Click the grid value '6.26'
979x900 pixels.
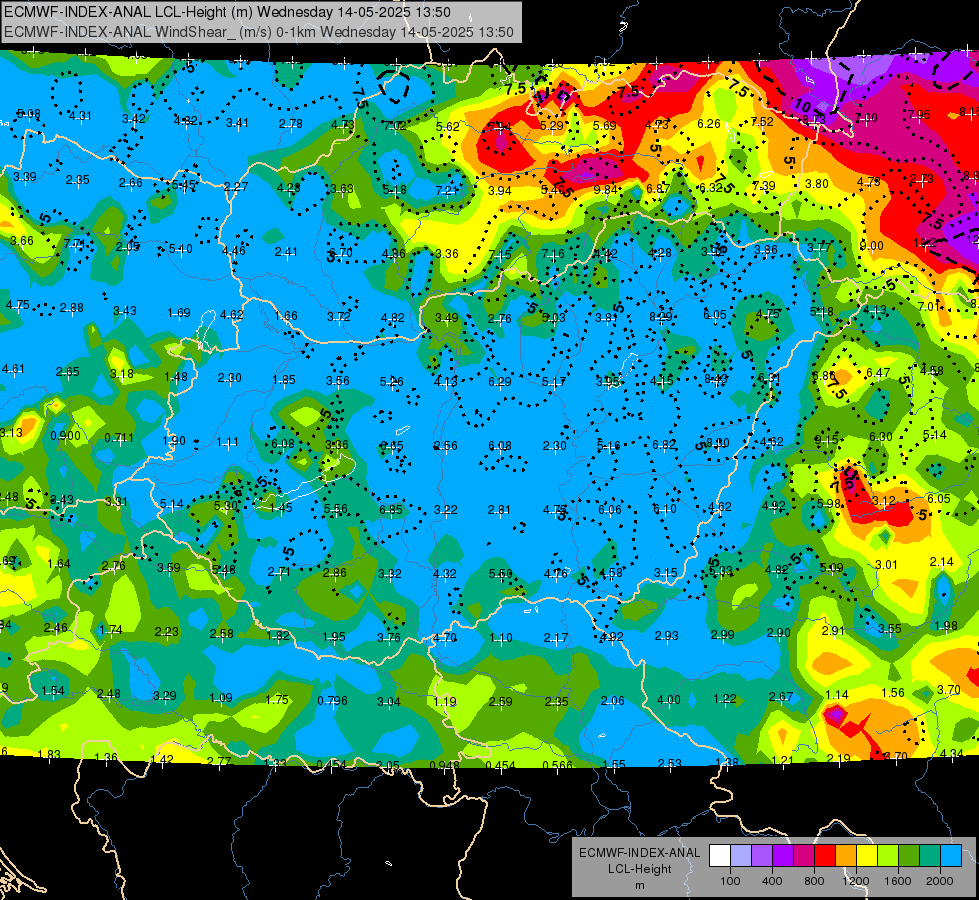click(x=709, y=124)
